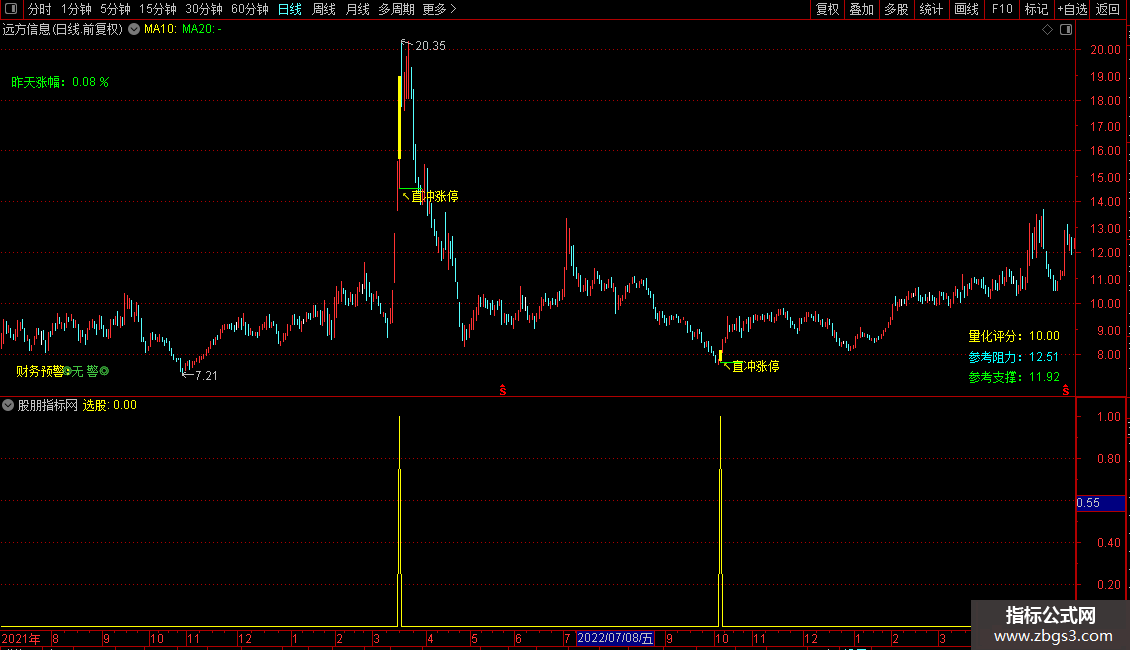Open 多周期 multi-period view
The image size is (1130, 650).
[396, 9]
